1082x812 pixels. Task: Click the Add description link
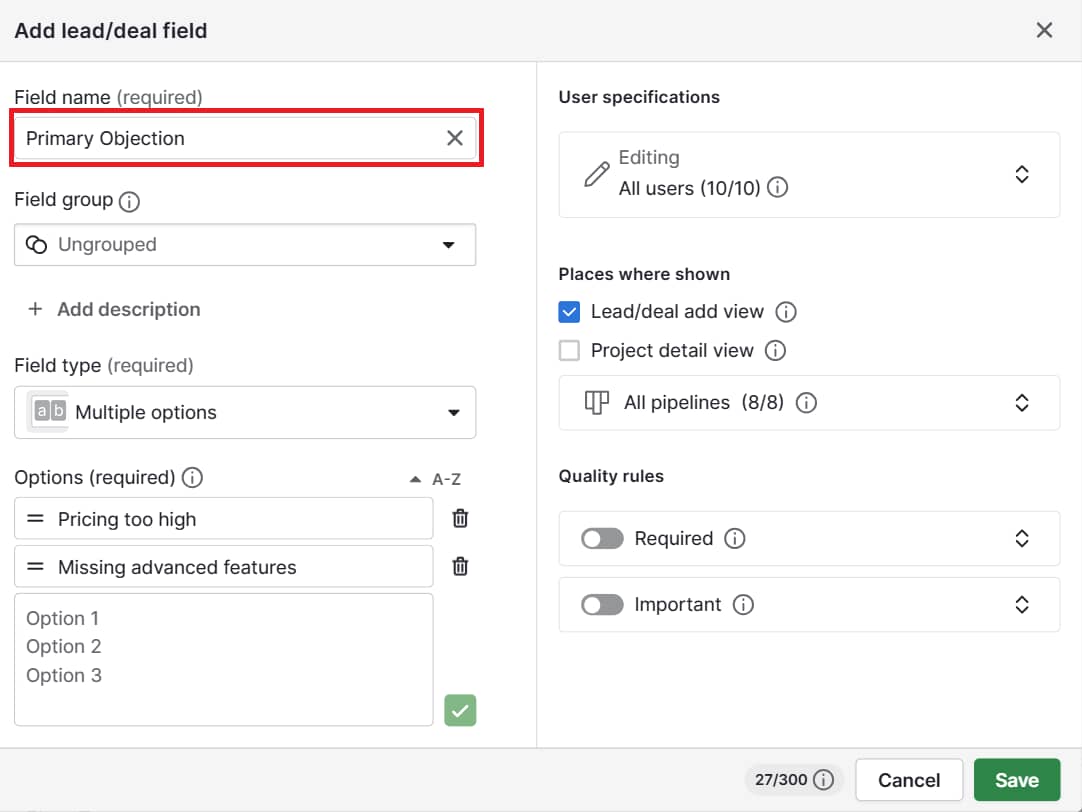click(x=113, y=309)
